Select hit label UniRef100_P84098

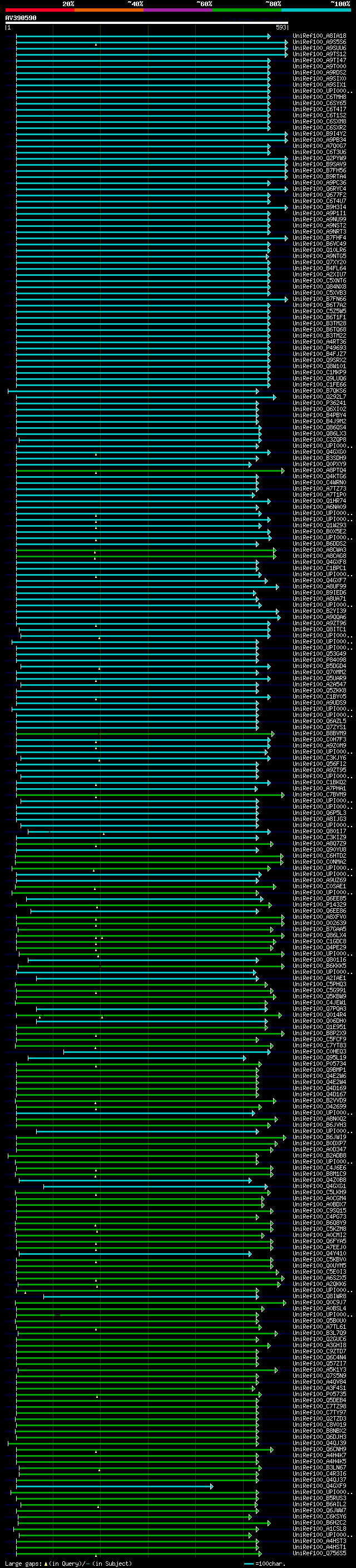(x=319, y=660)
